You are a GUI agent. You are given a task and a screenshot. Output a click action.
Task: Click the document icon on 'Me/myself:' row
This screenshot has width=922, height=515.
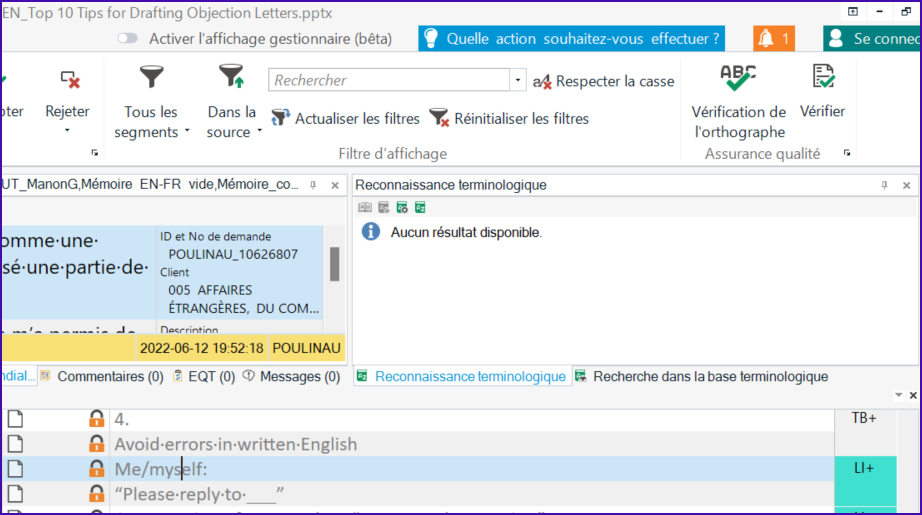coord(16,469)
